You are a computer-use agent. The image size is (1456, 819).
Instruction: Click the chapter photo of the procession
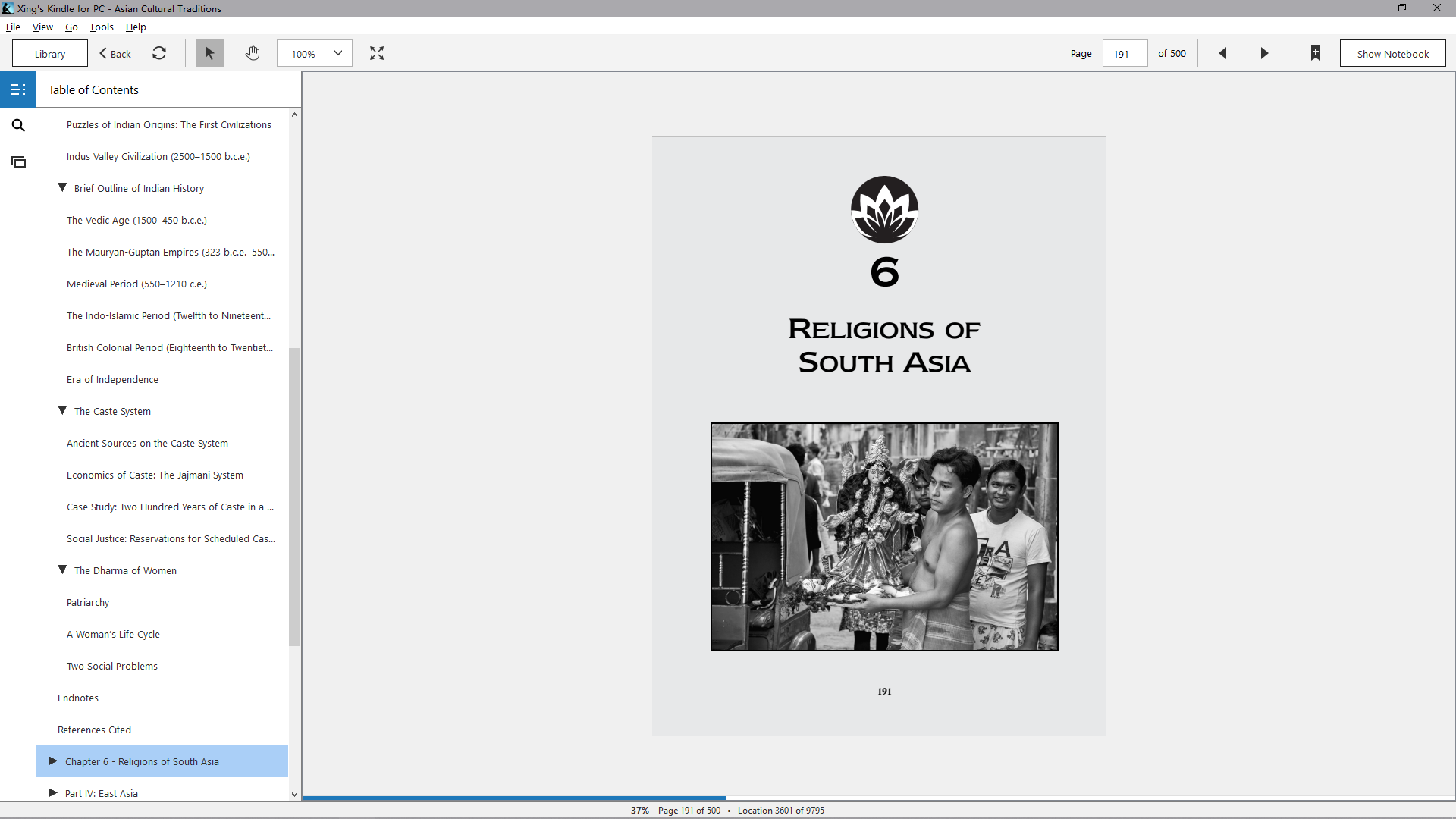884,537
